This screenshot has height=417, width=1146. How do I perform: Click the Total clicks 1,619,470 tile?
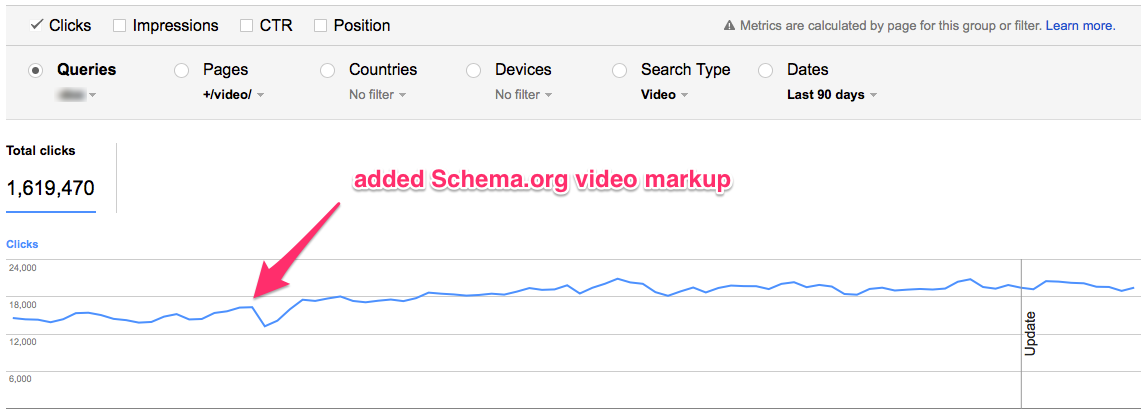[x=51, y=177]
